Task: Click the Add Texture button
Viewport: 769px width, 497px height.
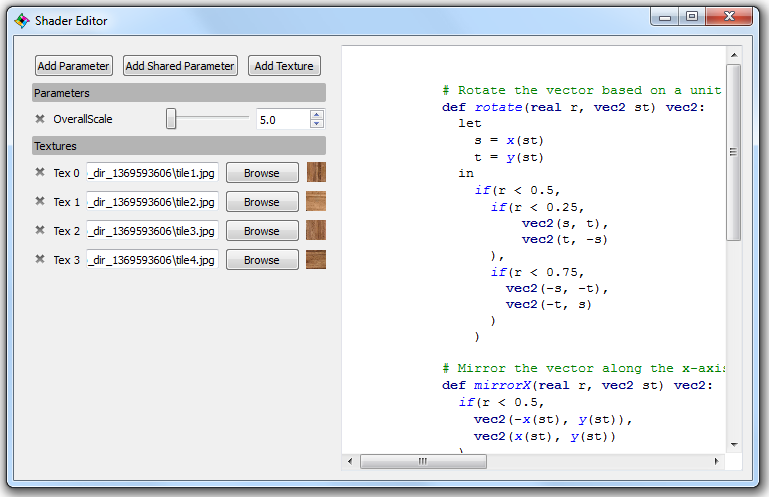Action: pos(284,66)
